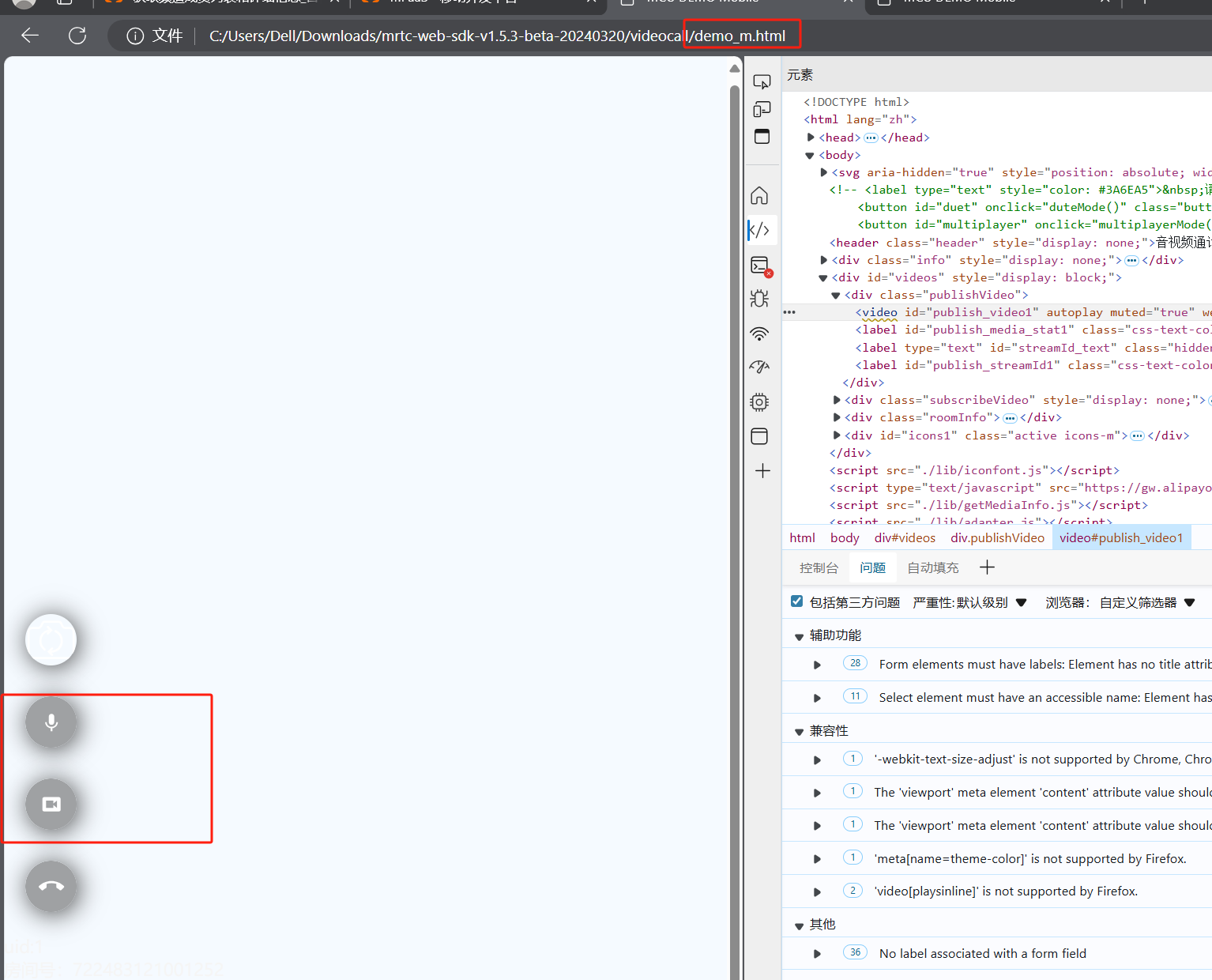
Task: Expand the subscribeVideo div node
Action: tap(837, 400)
